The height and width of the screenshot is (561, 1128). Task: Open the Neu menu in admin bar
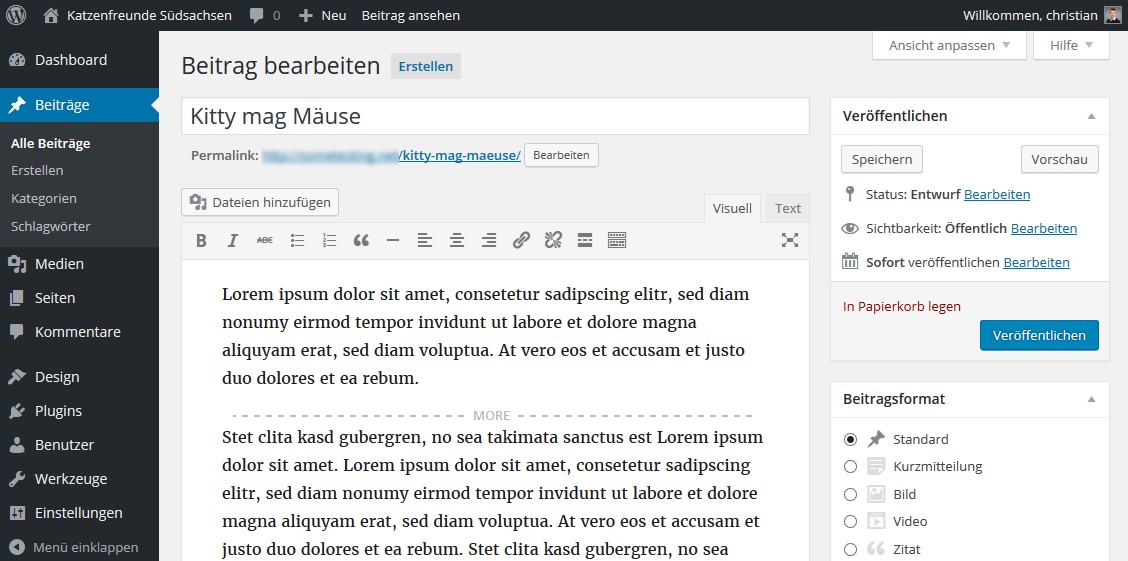pos(322,15)
